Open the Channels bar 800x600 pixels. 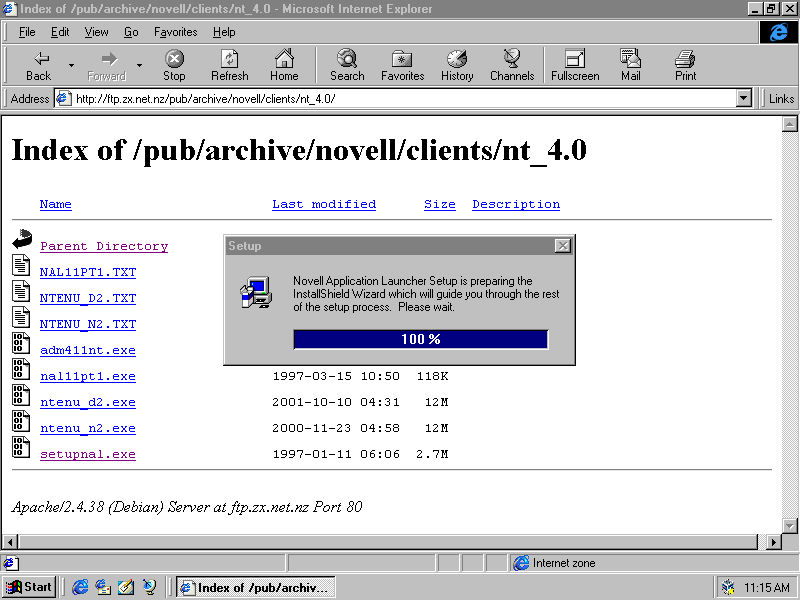click(x=512, y=65)
